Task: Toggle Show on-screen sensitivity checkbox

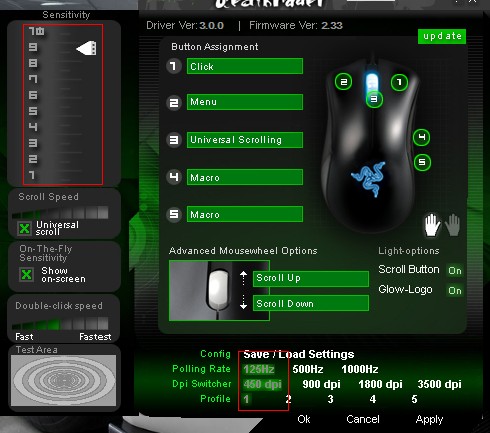Action: [26, 274]
